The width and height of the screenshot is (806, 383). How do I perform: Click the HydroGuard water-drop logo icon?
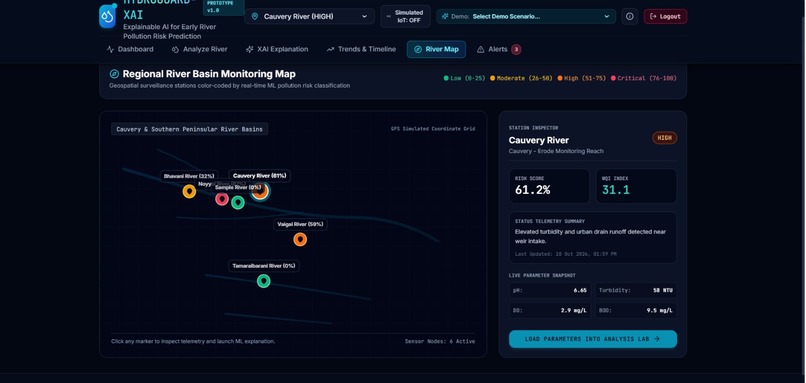(107, 16)
